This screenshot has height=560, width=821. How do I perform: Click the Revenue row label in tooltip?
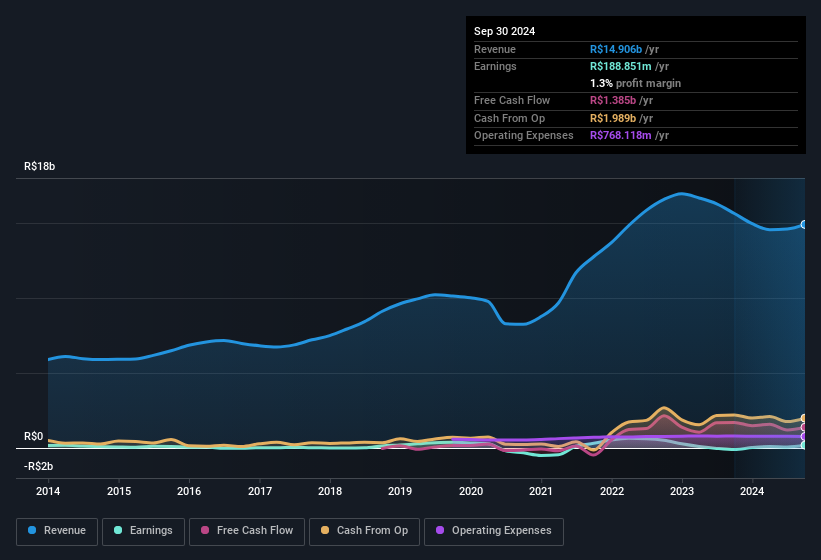(x=495, y=49)
